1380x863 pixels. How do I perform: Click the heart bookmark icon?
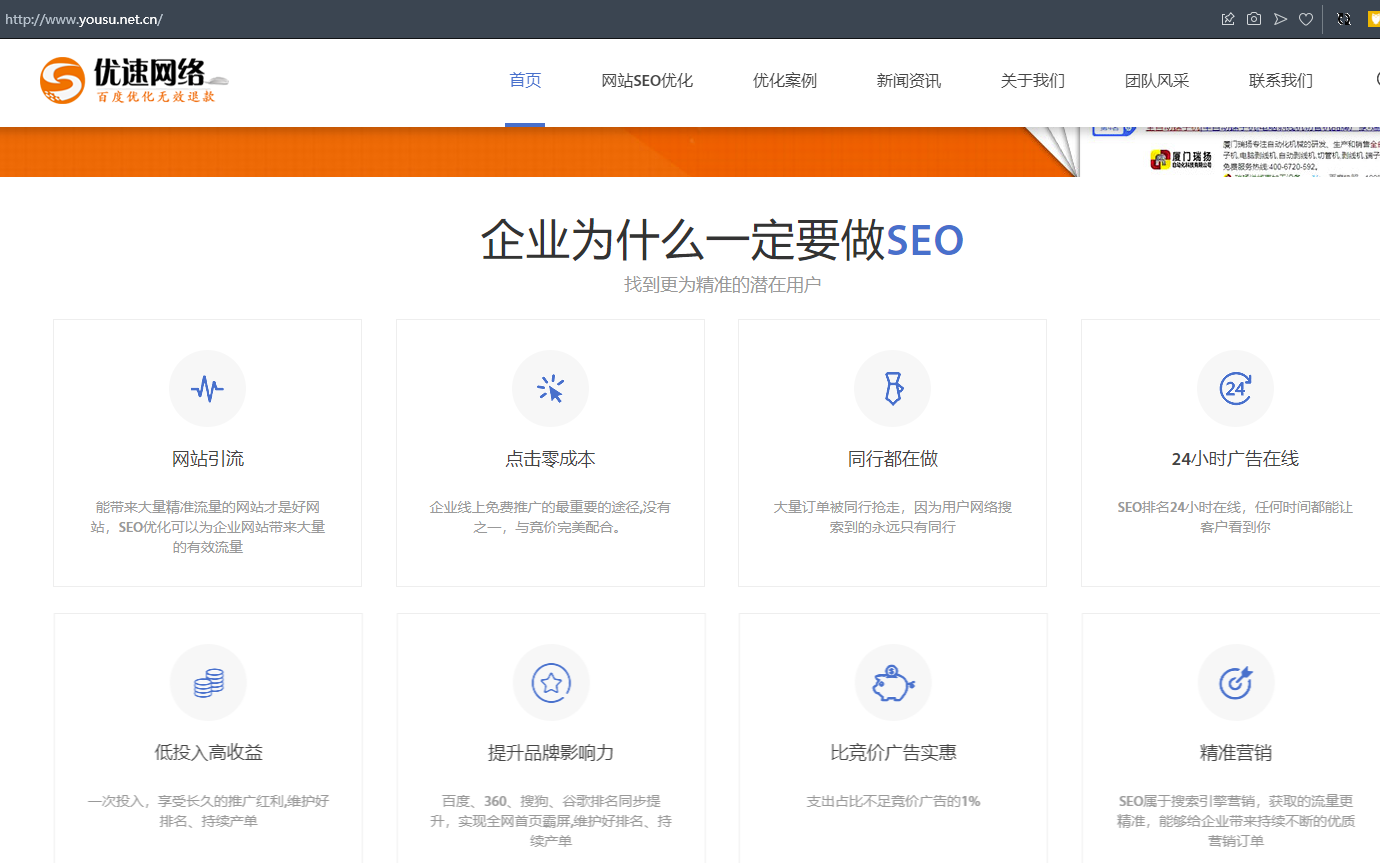[1306, 19]
